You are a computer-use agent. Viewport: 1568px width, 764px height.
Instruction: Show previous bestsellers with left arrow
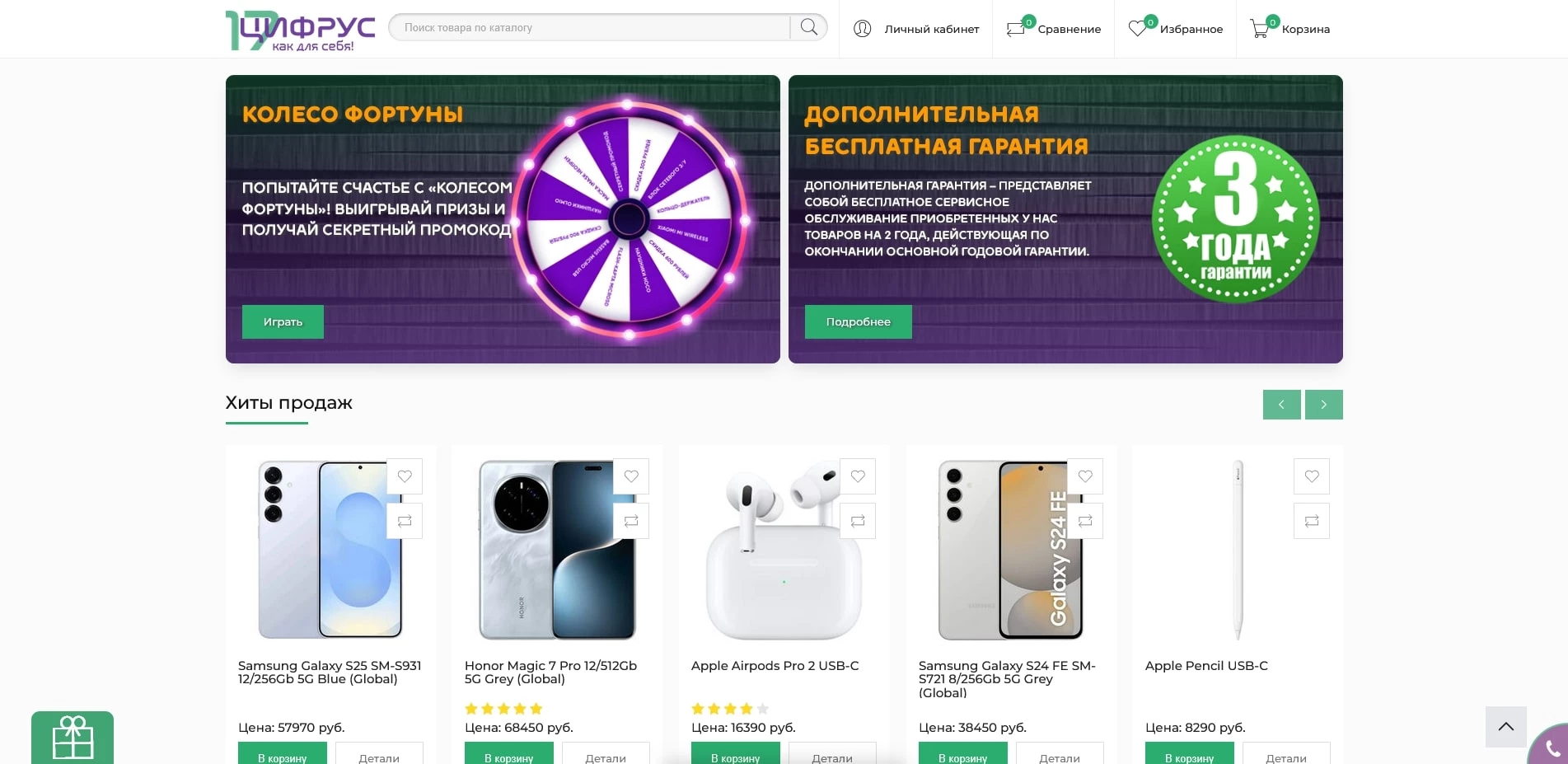pos(1281,405)
